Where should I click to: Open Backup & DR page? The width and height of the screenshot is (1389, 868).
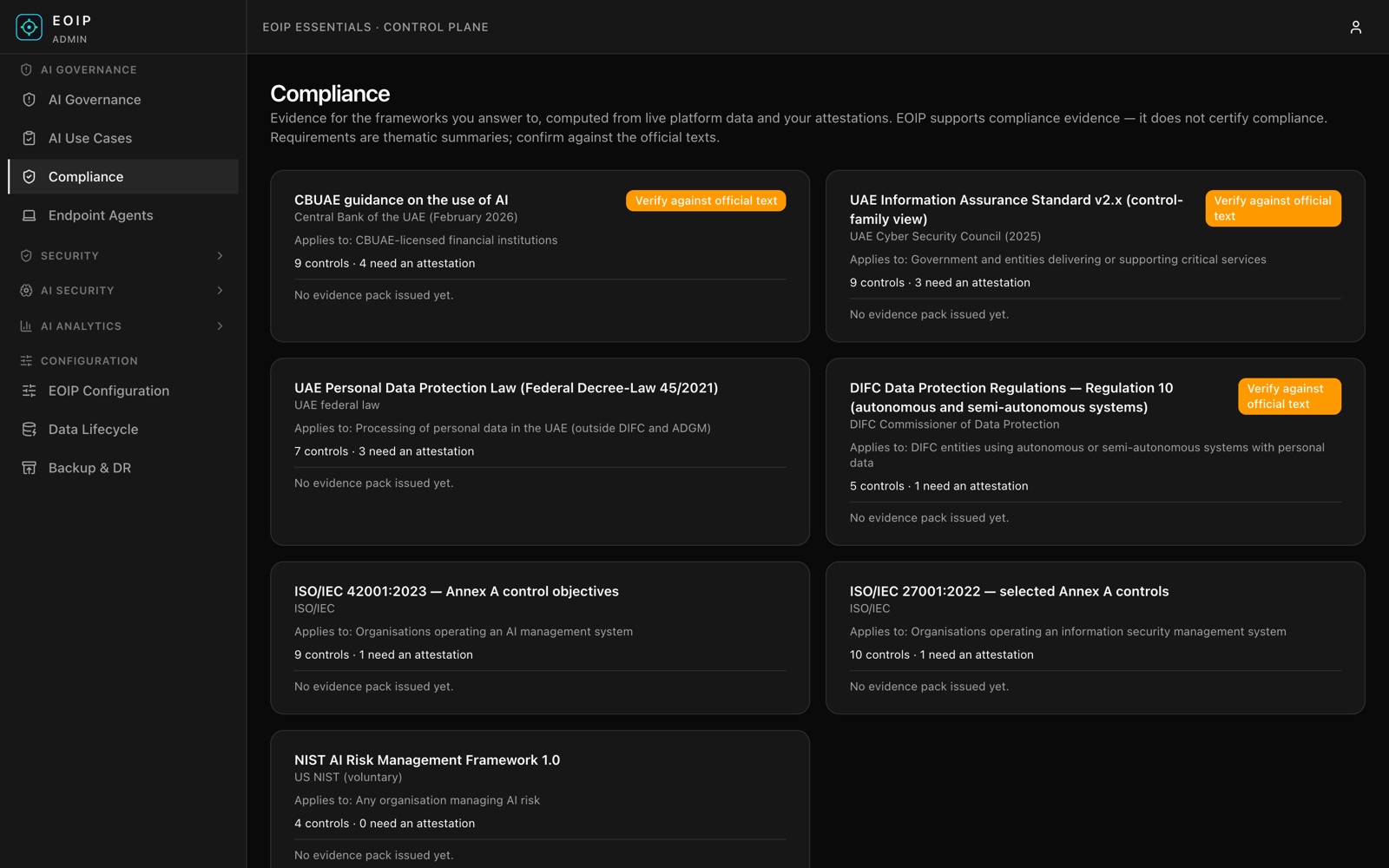click(123, 468)
